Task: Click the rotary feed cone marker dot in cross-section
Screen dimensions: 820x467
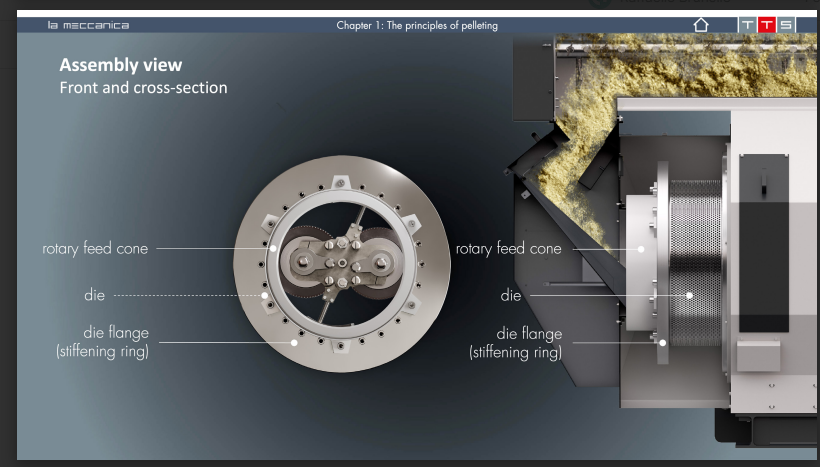Action: (642, 249)
